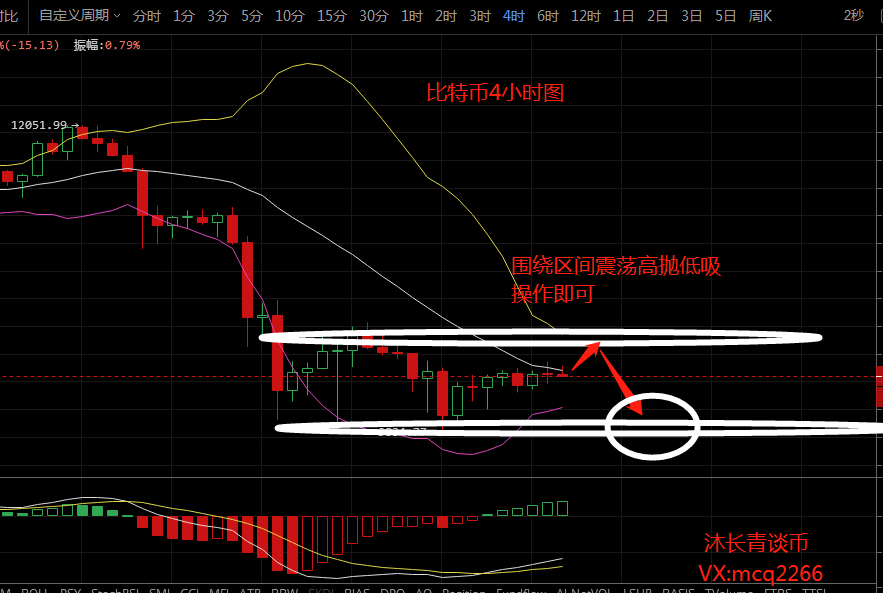Switch to the 周K weekly chart
Image resolution: width=883 pixels, height=593 pixels.
pyautogui.click(x=760, y=16)
